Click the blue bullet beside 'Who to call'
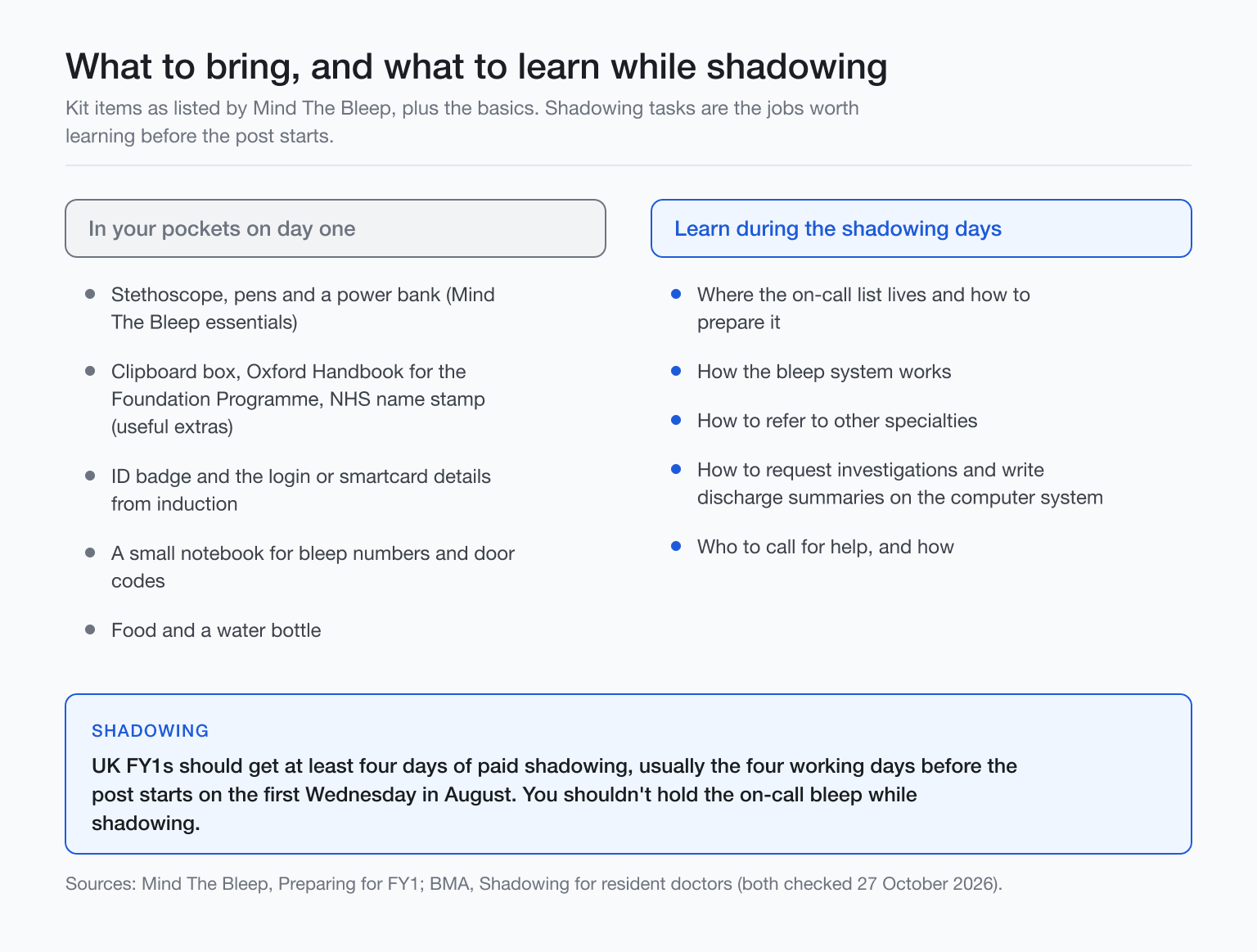This screenshot has height=952, width=1257. (676, 546)
